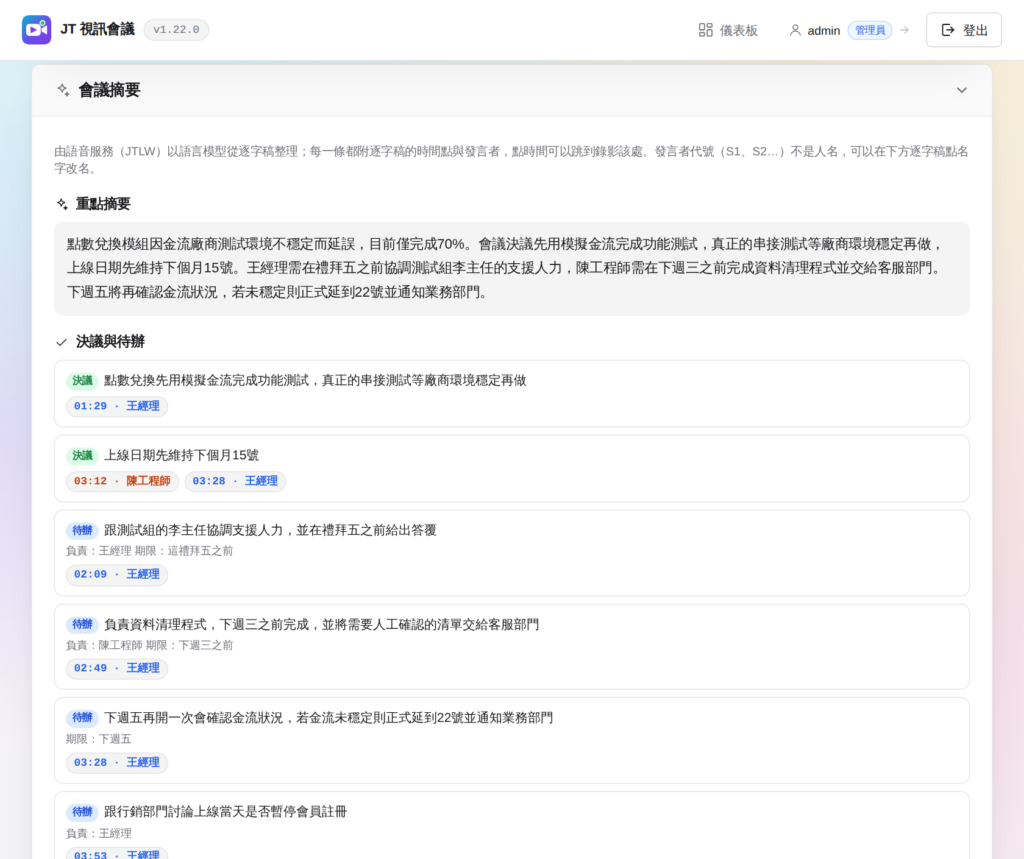Image resolution: width=1024 pixels, height=859 pixels.
Task: Collapse the 會議摘要 panel chevron
Action: (x=961, y=90)
